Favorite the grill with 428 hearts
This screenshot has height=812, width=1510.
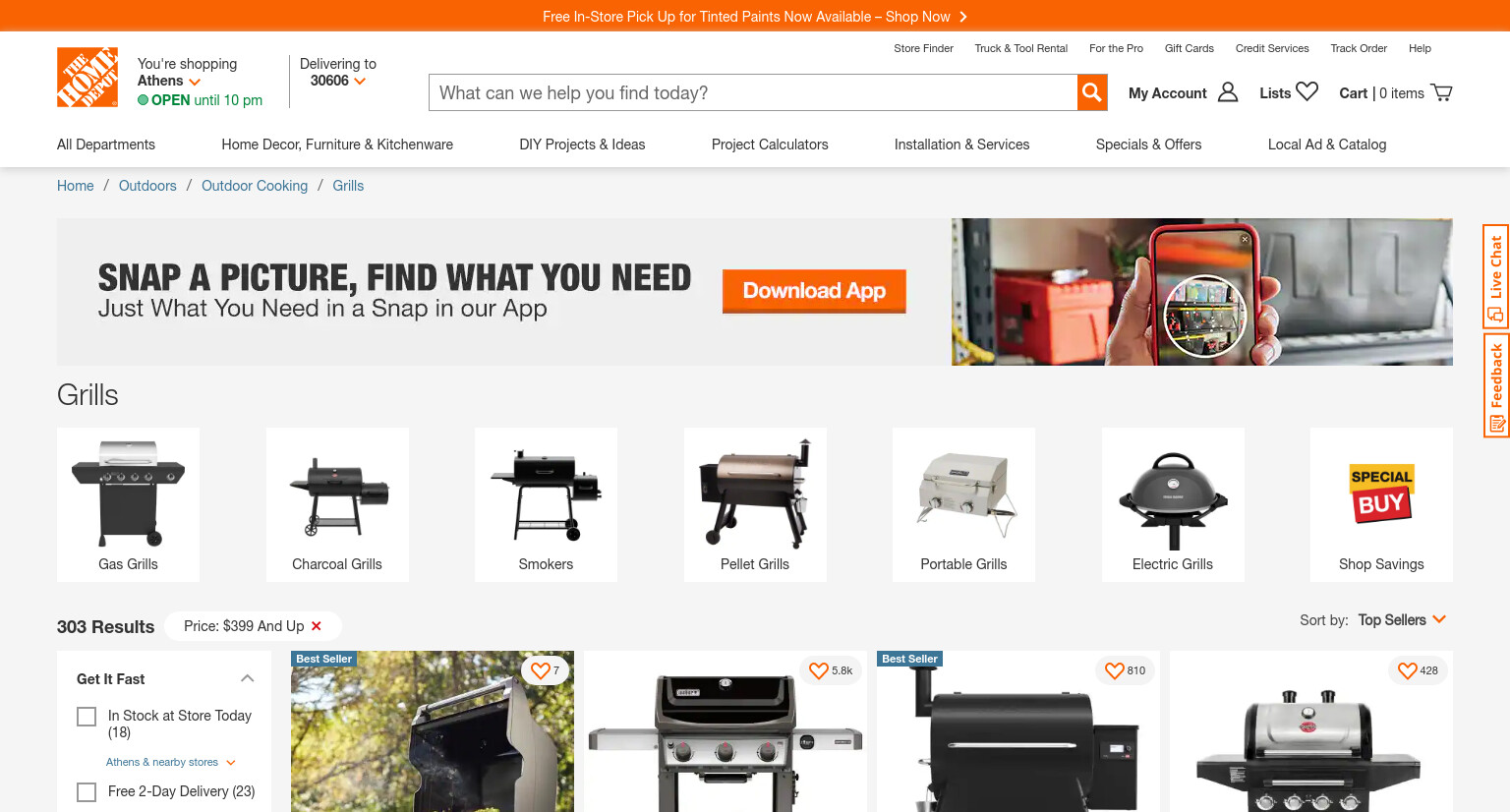pos(1407,670)
